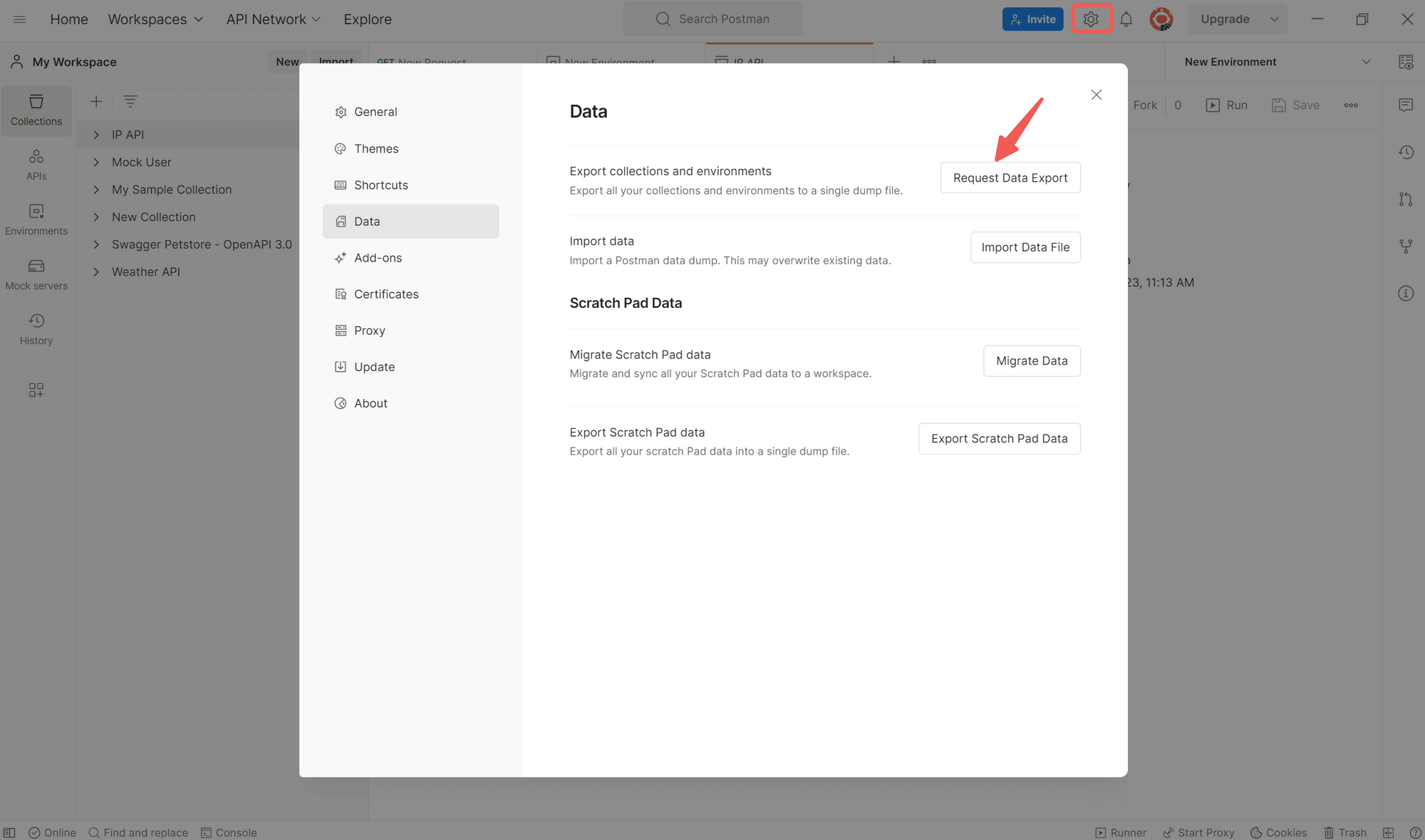Open the Mock servers sidebar icon
Viewport: 1425px width, 840px height.
click(36, 274)
